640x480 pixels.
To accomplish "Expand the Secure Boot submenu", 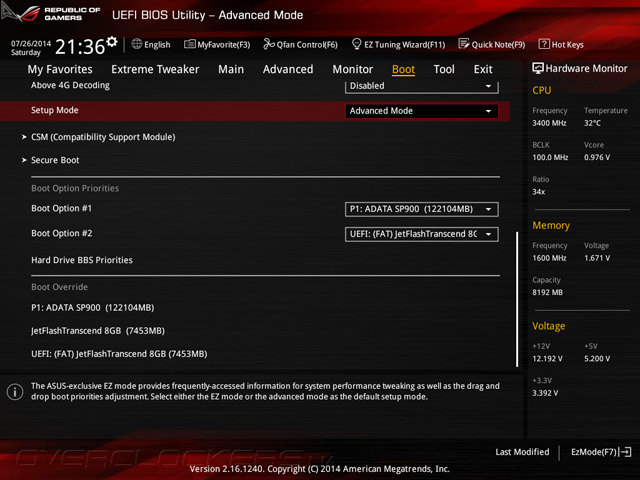I will pyautogui.click(x=55, y=160).
